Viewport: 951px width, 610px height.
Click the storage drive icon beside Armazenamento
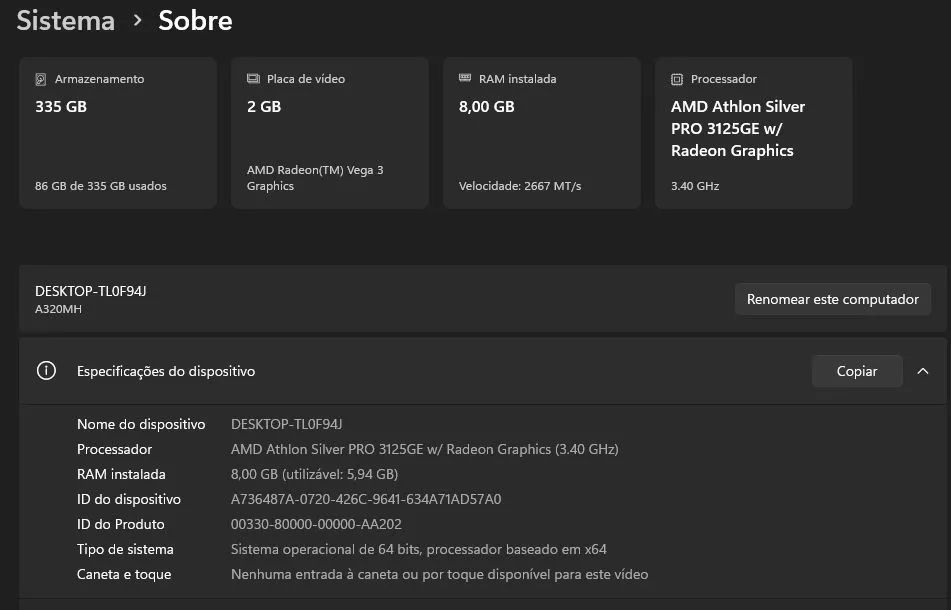pyautogui.click(x=41, y=79)
